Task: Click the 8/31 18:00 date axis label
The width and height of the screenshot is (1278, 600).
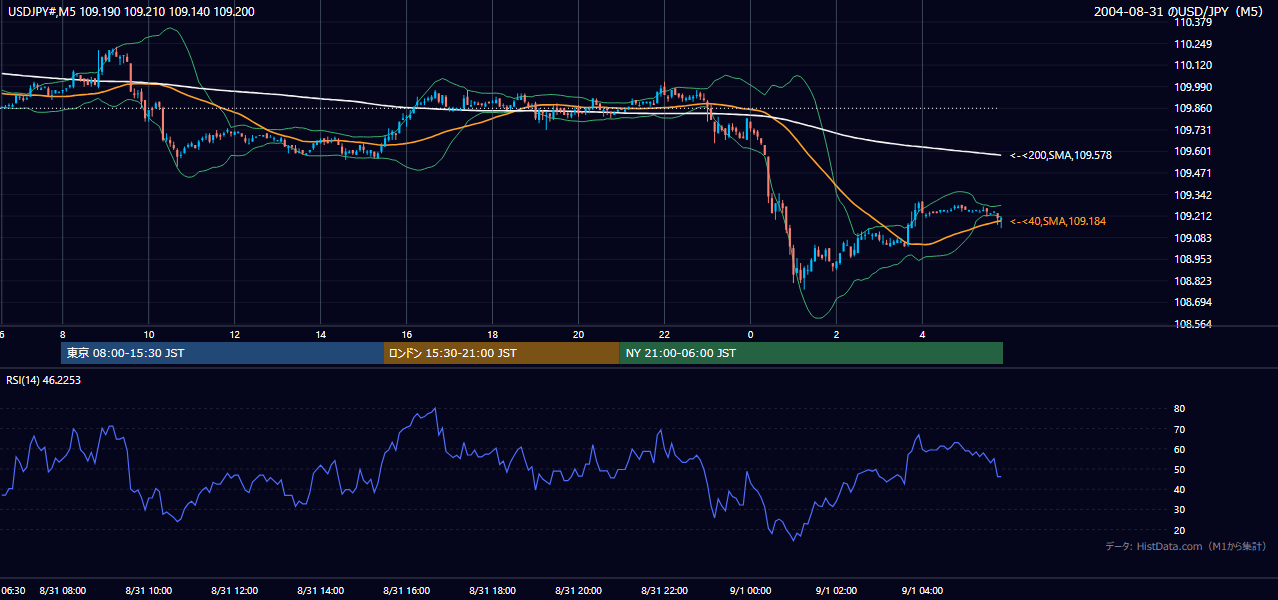Action: [492, 591]
